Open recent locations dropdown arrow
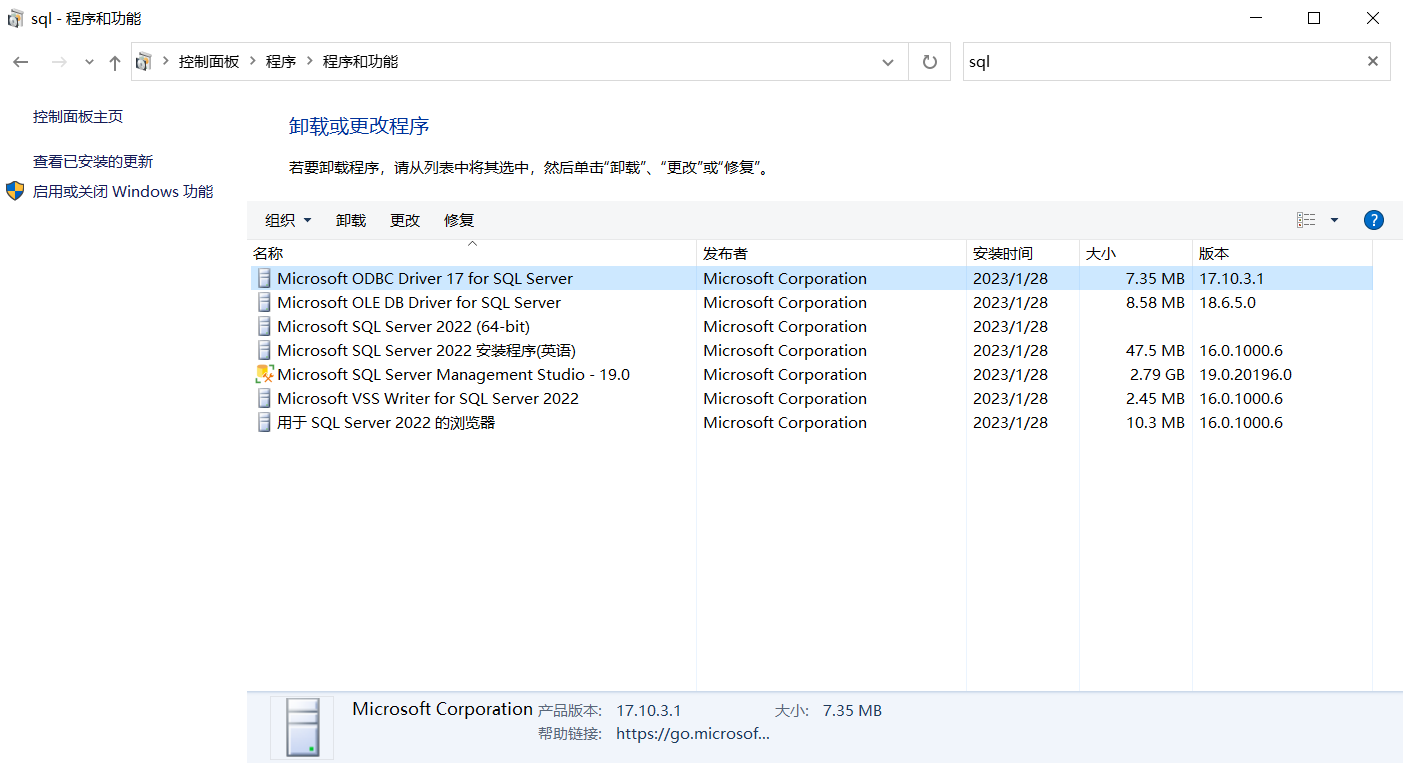This screenshot has width=1403, height=763. pos(89,62)
